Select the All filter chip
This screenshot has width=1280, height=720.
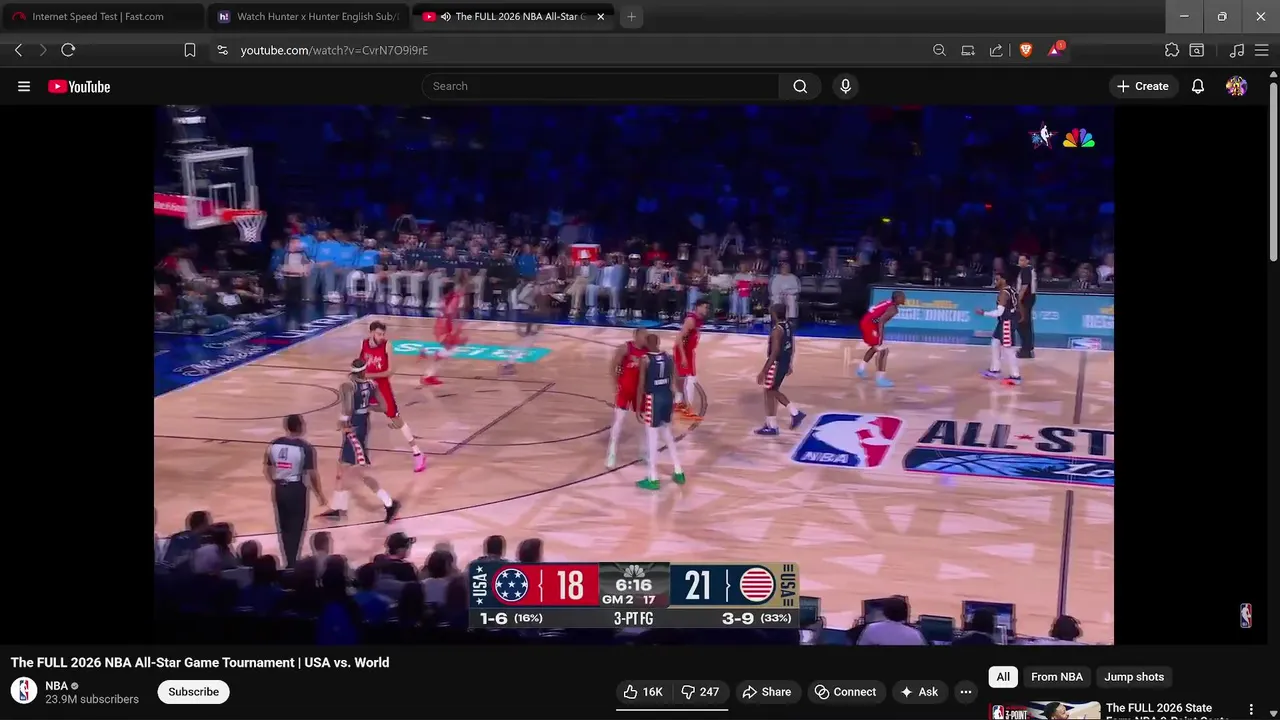click(x=1003, y=677)
